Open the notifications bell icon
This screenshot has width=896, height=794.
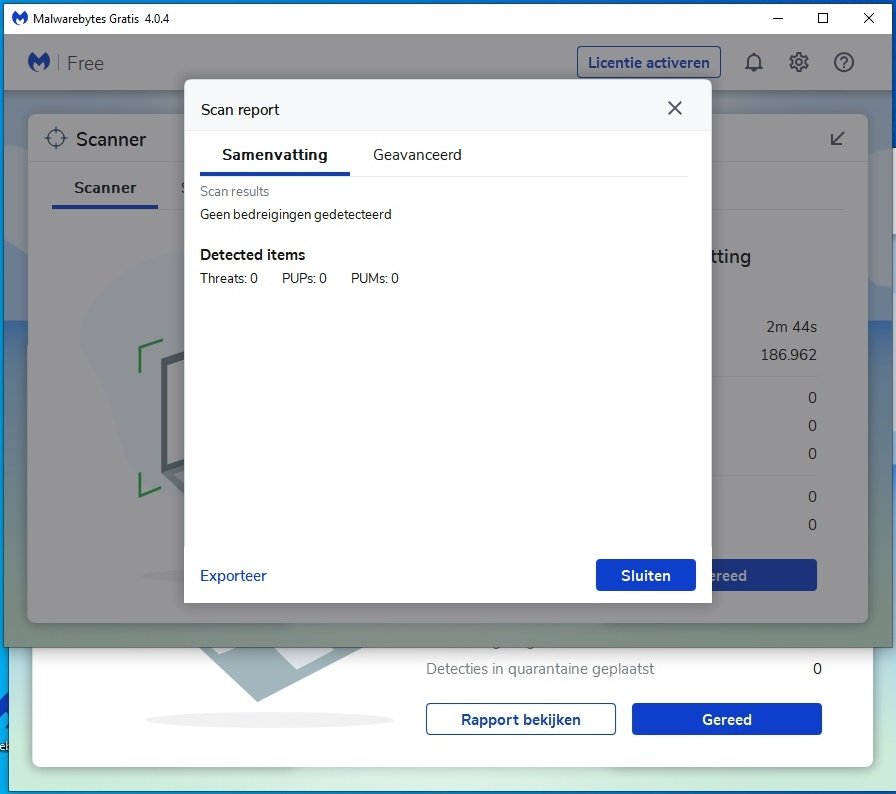click(x=754, y=62)
